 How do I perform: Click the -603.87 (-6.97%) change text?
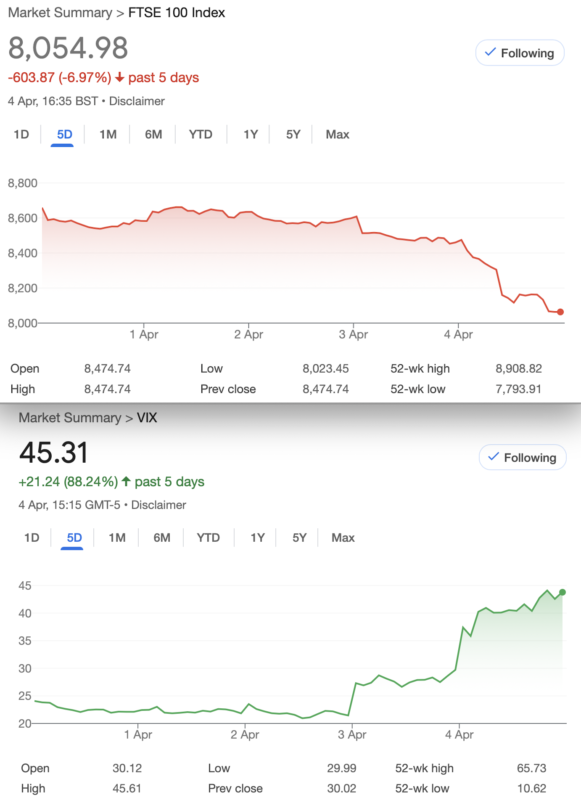coord(60,78)
